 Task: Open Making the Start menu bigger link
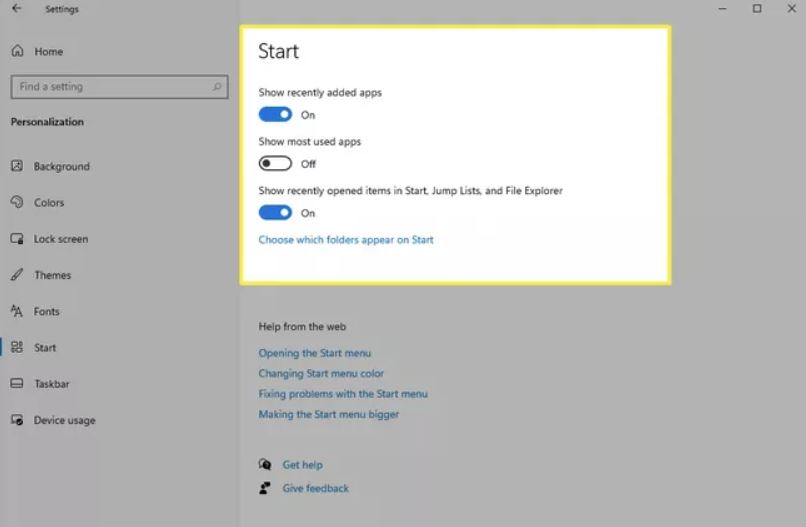click(x=329, y=414)
